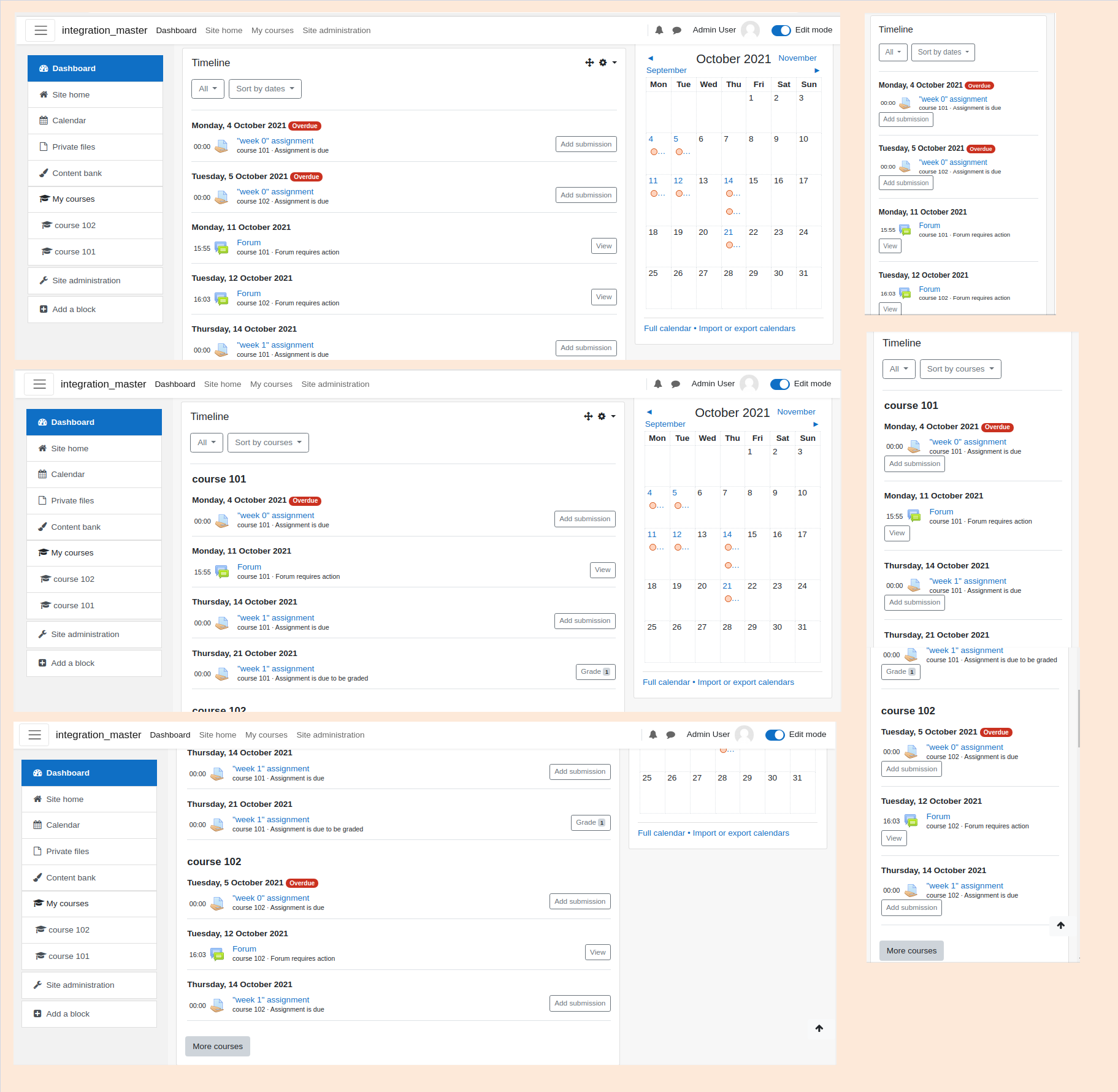Go to September via left arrow in top calendar
Image resolution: width=1118 pixels, height=1092 pixels.
pyautogui.click(x=651, y=58)
